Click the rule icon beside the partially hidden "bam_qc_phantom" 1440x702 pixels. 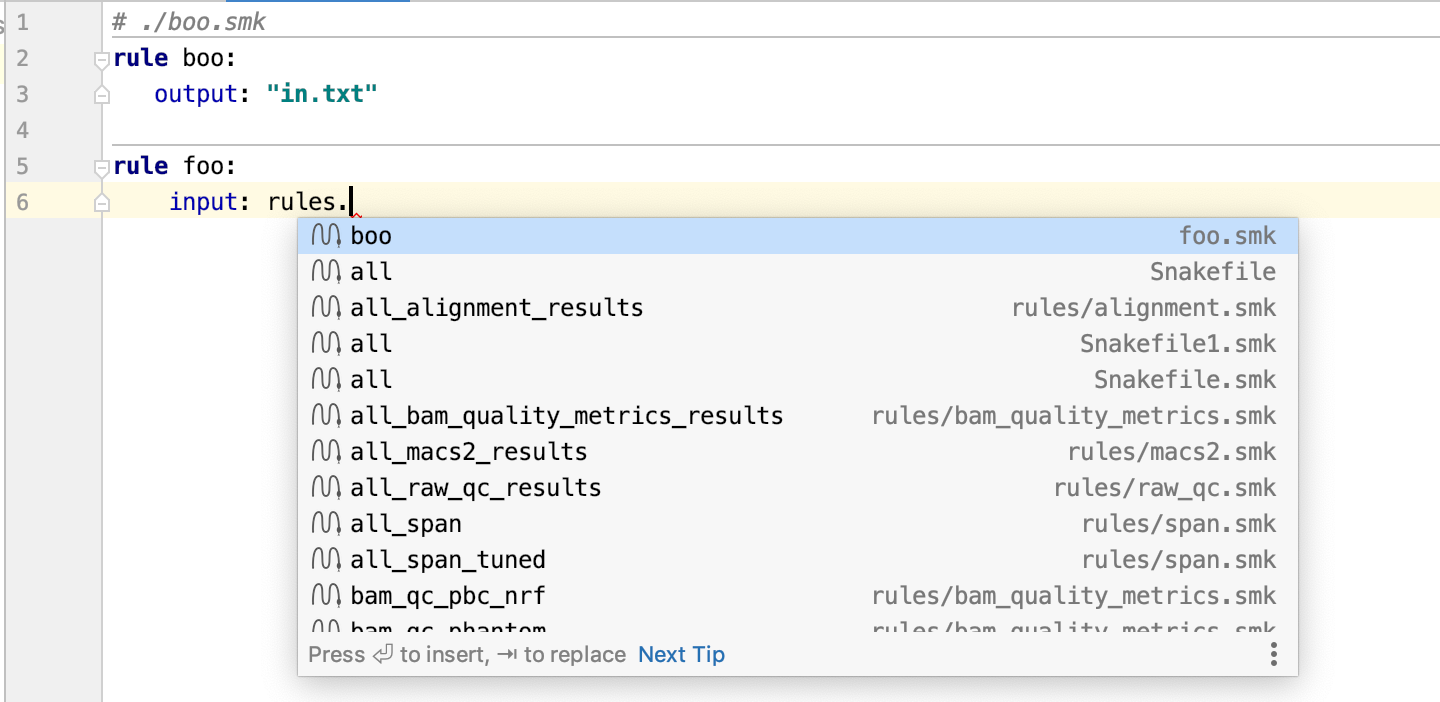325,628
